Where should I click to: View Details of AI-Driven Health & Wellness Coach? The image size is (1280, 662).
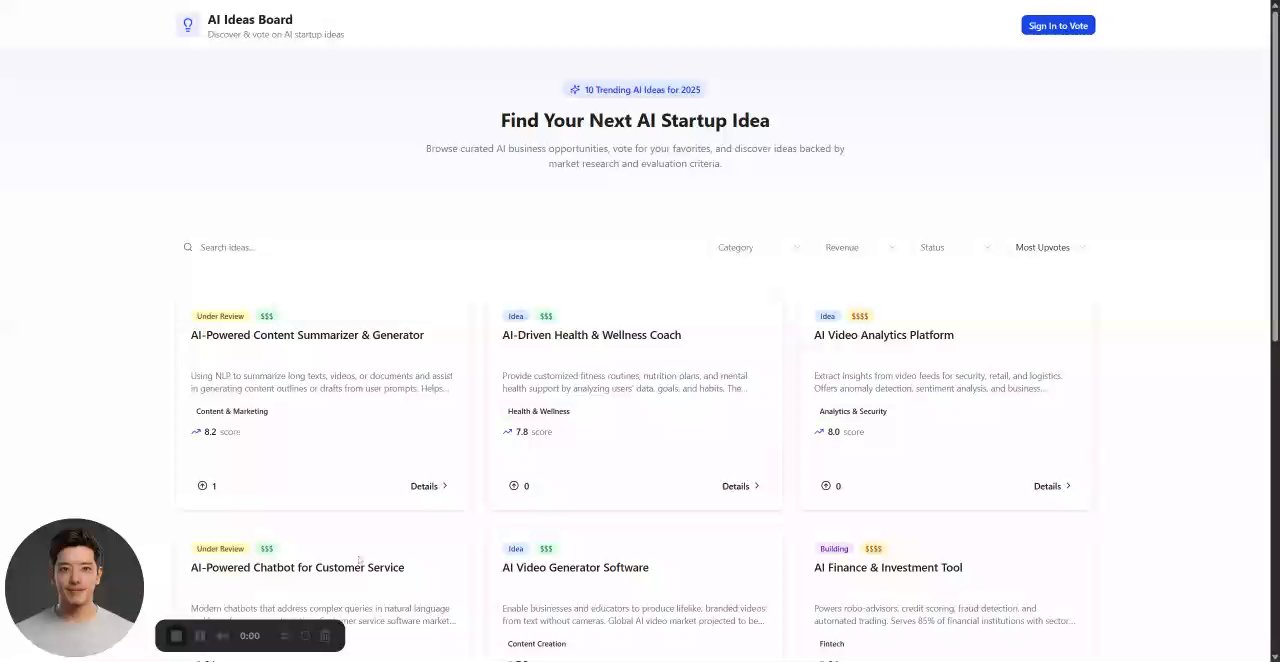tap(740, 486)
